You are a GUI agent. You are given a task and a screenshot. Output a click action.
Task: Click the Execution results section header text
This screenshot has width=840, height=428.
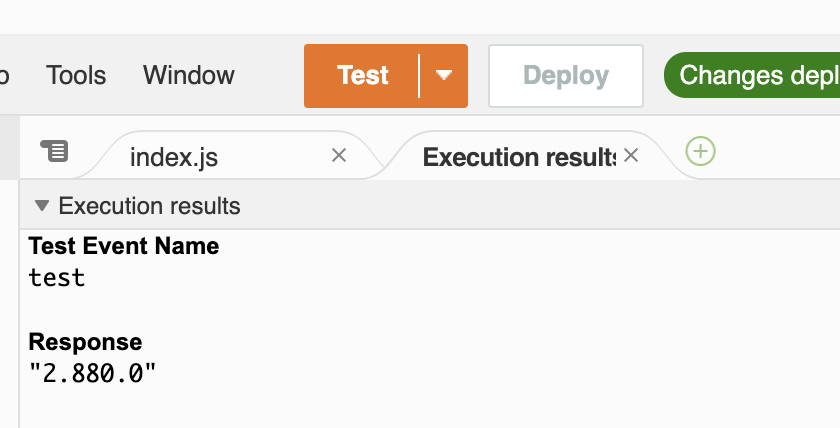click(149, 206)
